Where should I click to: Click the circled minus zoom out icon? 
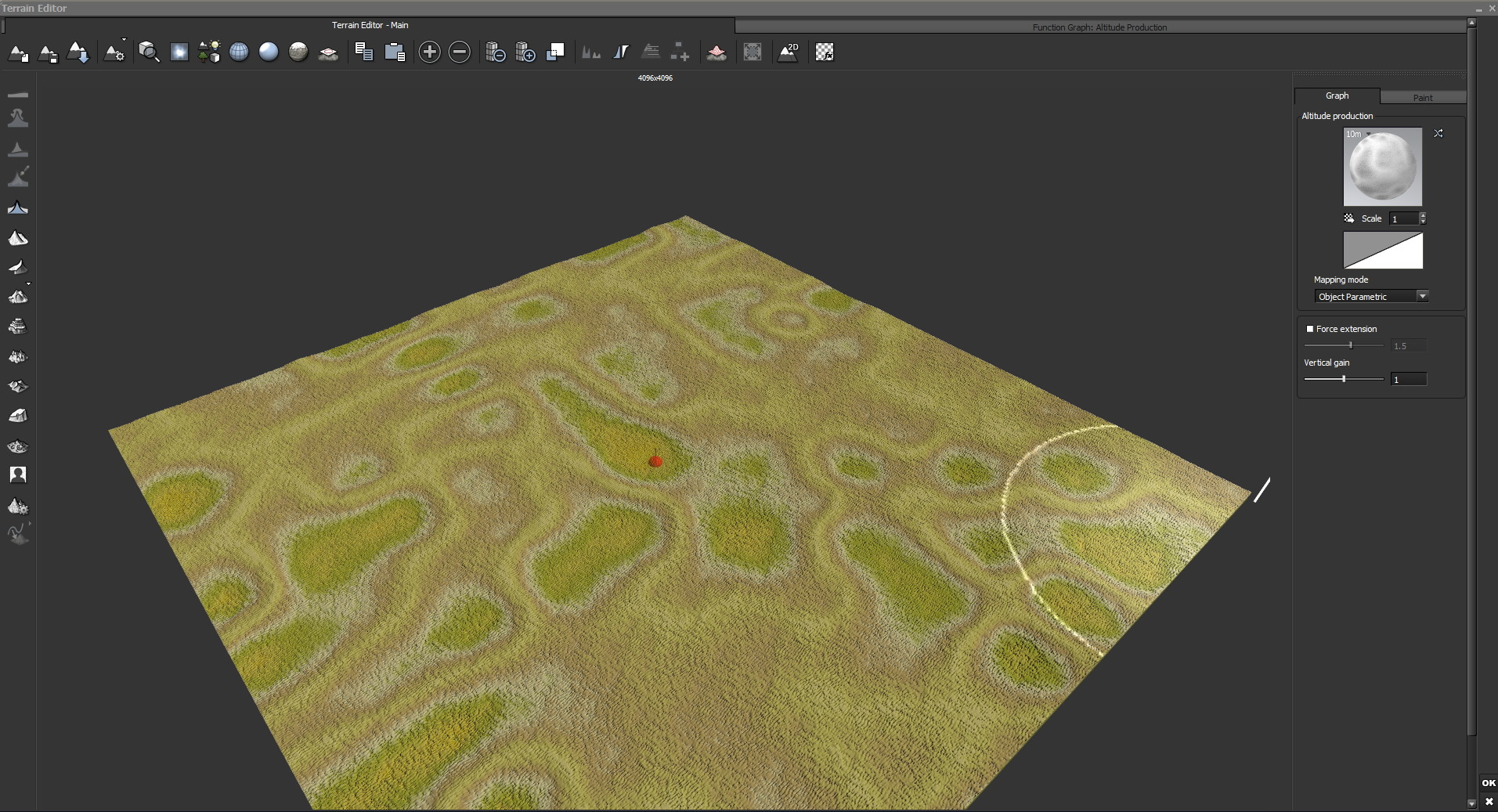[460, 52]
